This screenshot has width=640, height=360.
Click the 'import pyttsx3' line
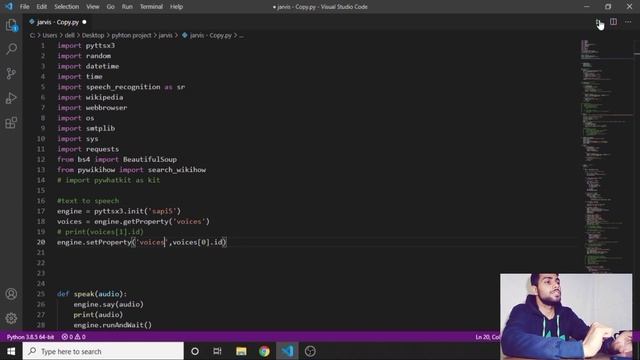[x=86, y=45]
